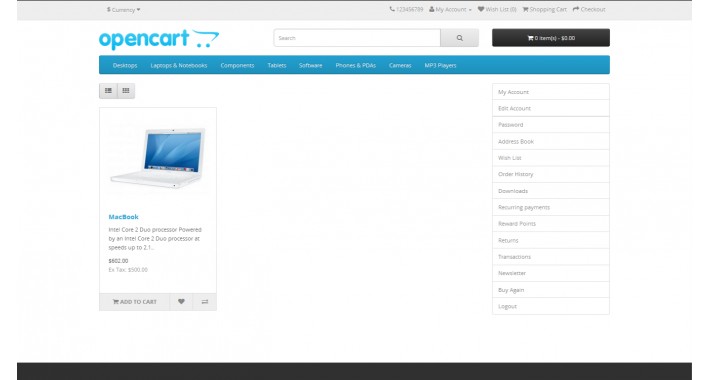Go to Checkout in top bar
Screen dimensions: 710x380
click(x=589, y=9)
